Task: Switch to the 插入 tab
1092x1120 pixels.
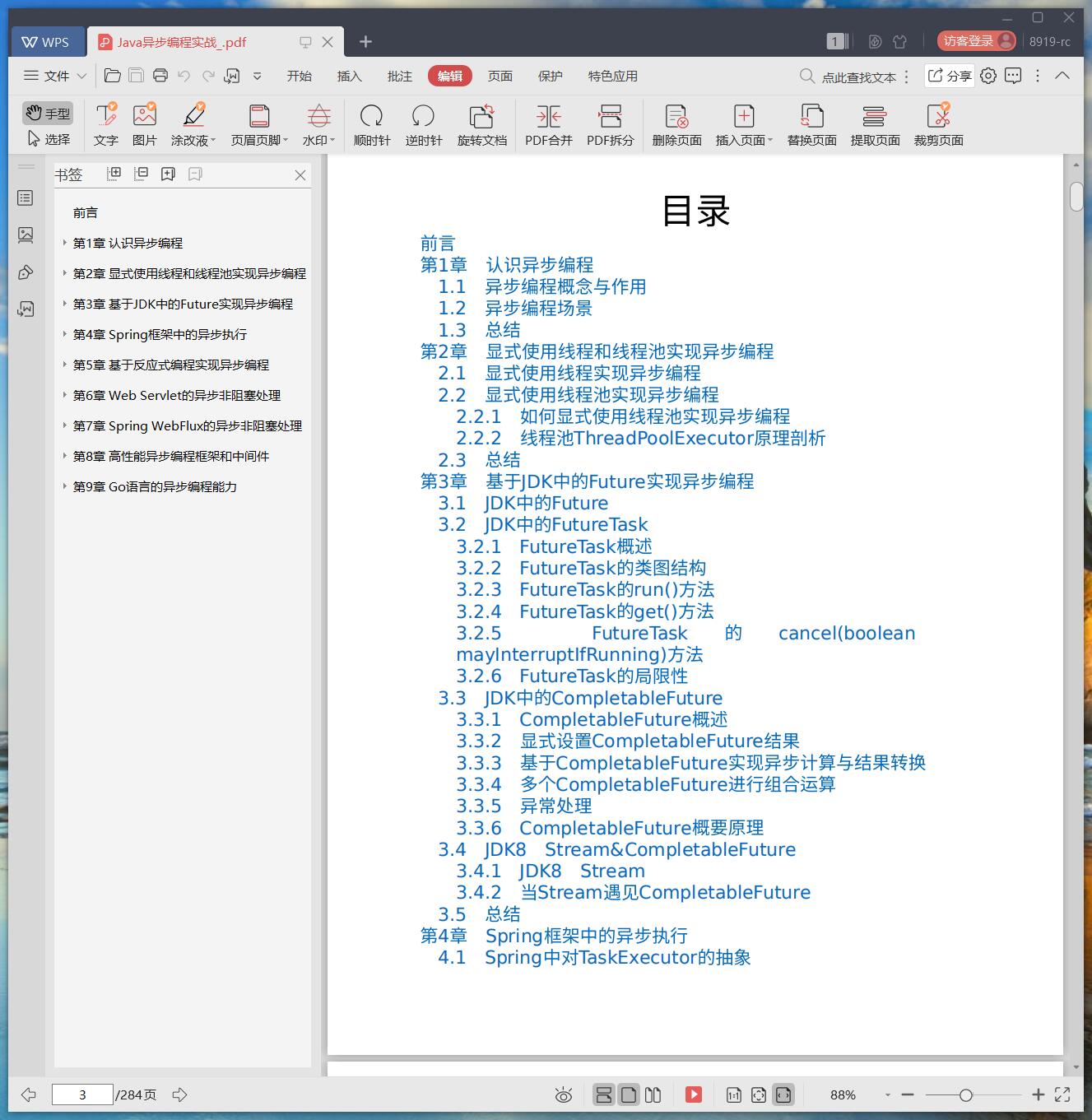Action: pyautogui.click(x=349, y=76)
